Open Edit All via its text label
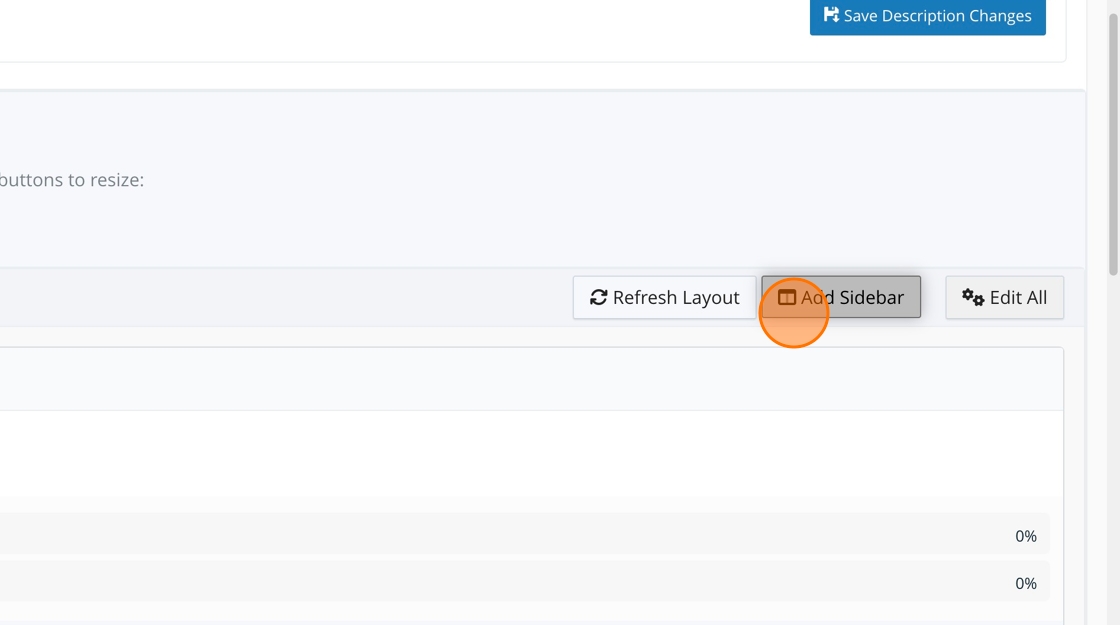The width and height of the screenshot is (1120, 625). pyautogui.click(x=1018, y=297)
